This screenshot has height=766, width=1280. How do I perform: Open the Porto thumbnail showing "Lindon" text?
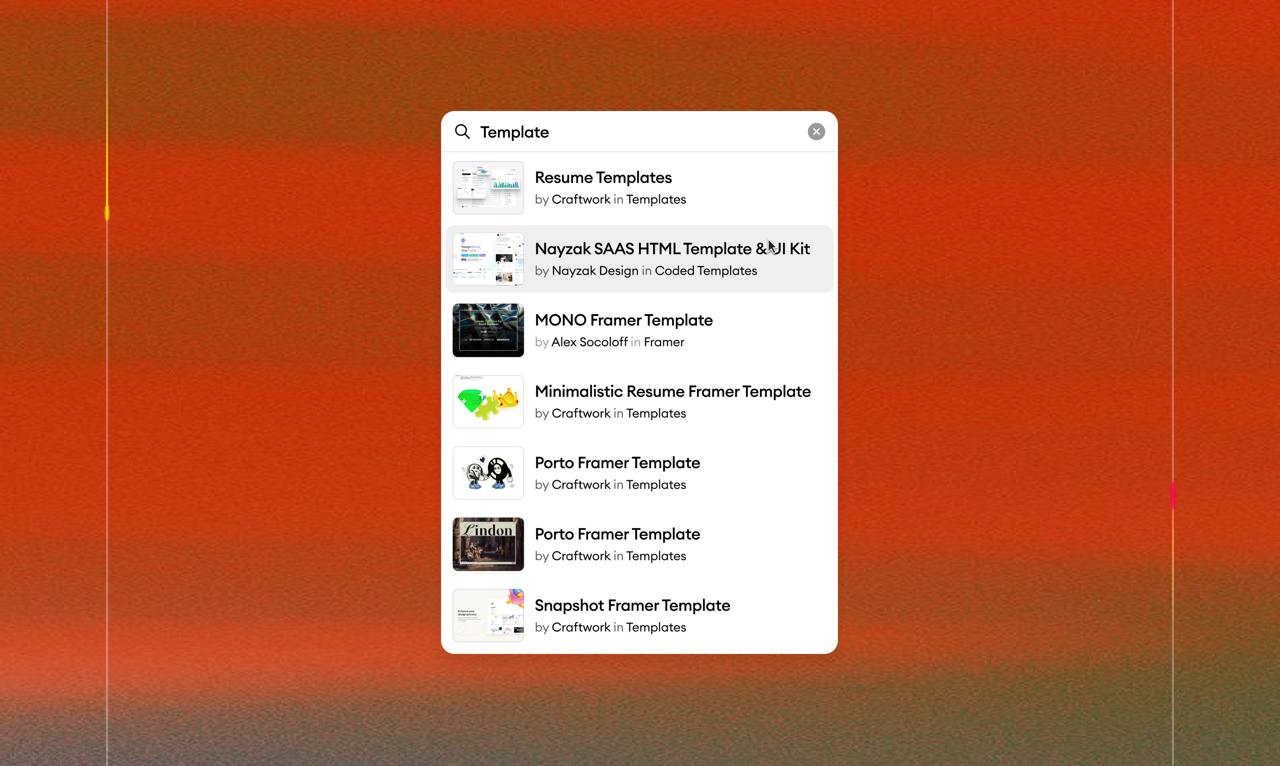(x=488, y=544)
